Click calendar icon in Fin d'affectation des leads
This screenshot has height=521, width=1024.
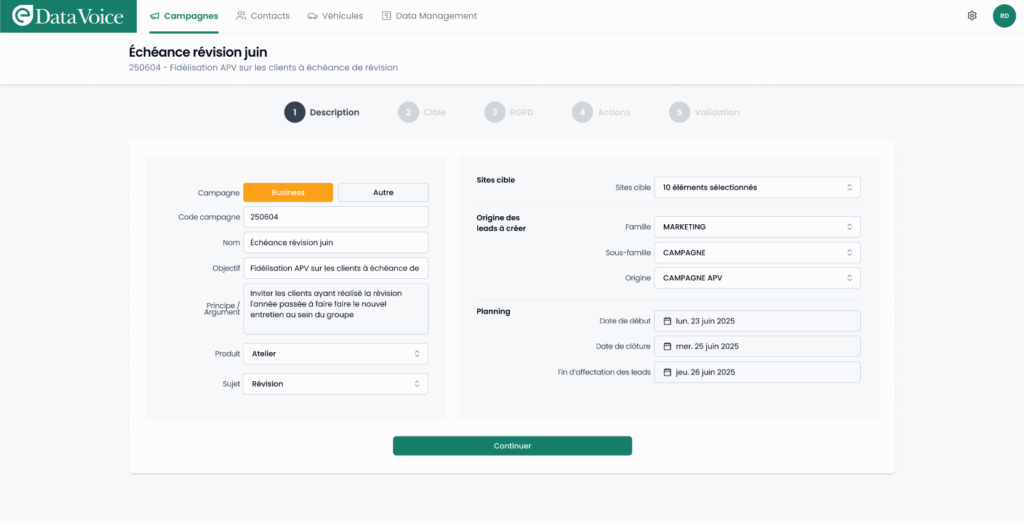[668, 372]
